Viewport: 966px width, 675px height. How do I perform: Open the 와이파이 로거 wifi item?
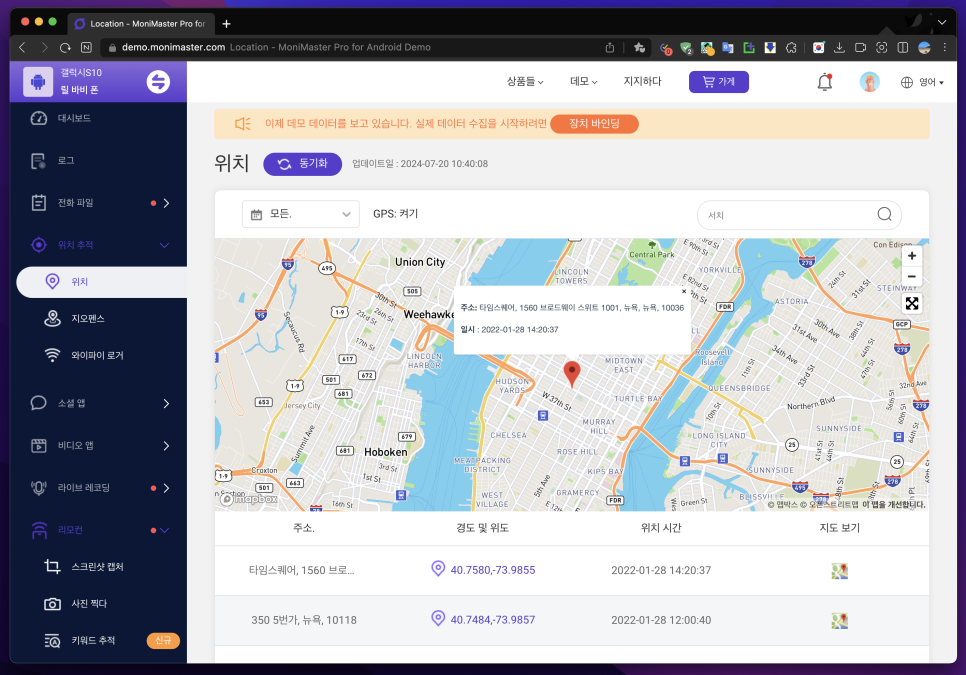pyautogui.click(x=99, y=355)
